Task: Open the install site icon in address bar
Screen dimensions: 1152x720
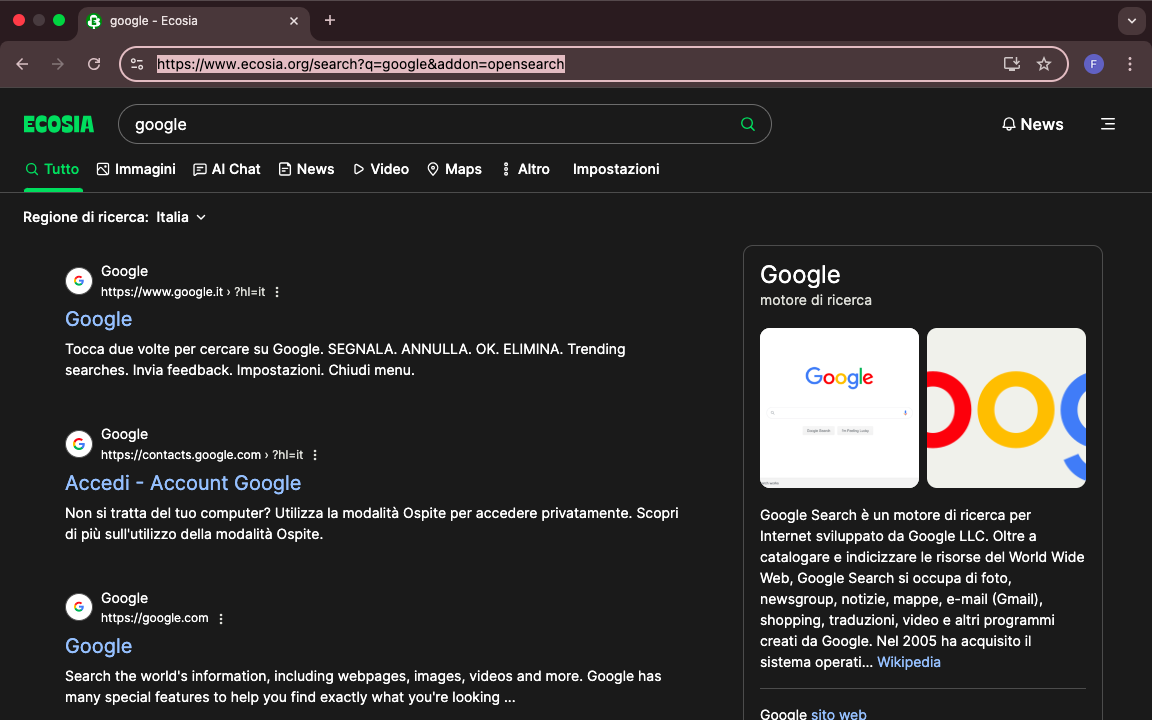Action: pos(1011,63)
